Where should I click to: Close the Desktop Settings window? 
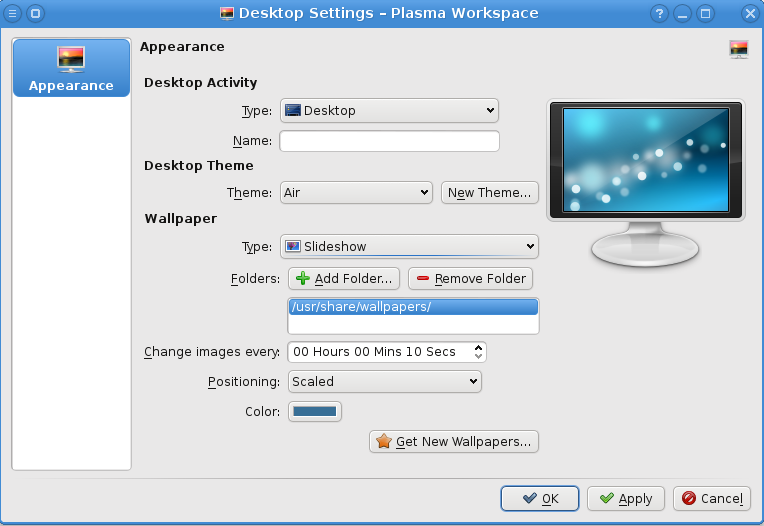[750, 13]
